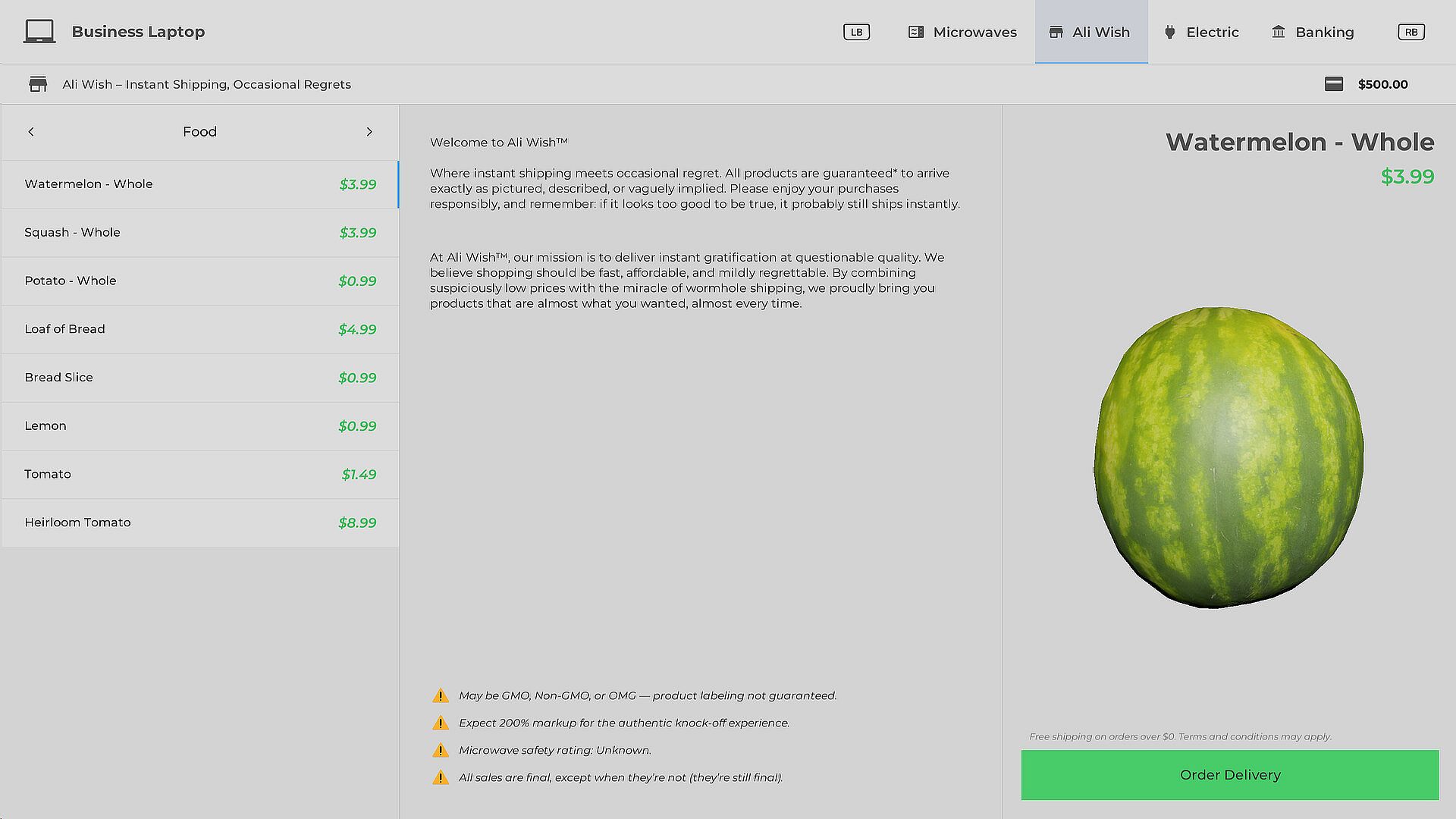The width and height of the screenshot is (1456, 819).
Task: Click the Microwaves tab icon
Action: [x=916, y=32]
